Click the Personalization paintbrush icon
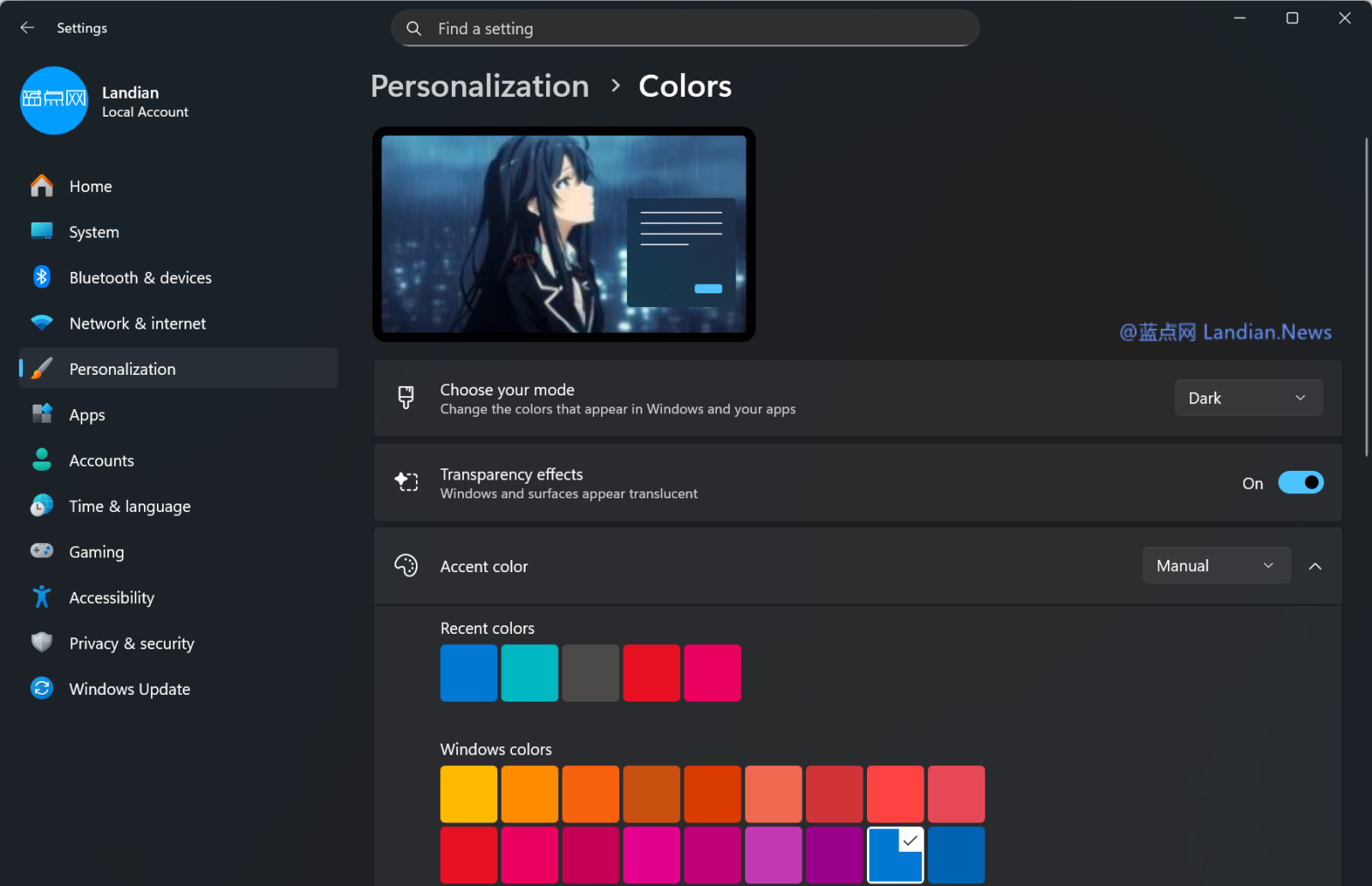 41,369
